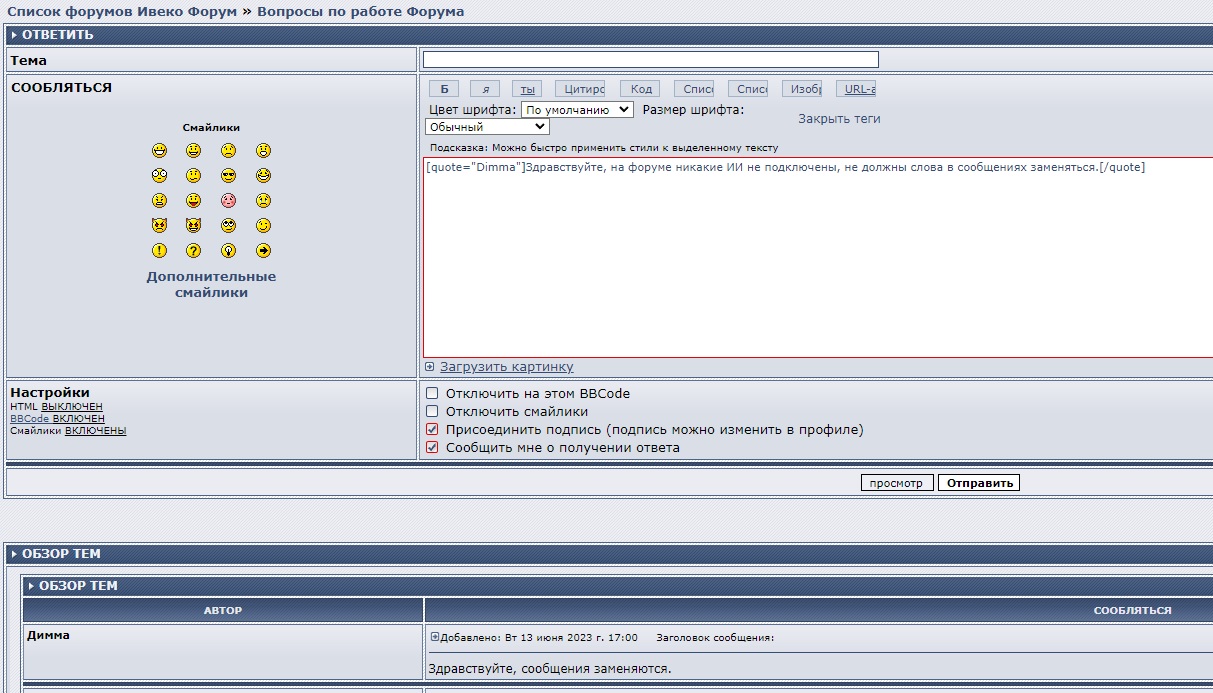Click the 'Добавлено: Вт 13 июня 2023' timestamp
Screen dimensions: 1213x693
tap(539, 638)
